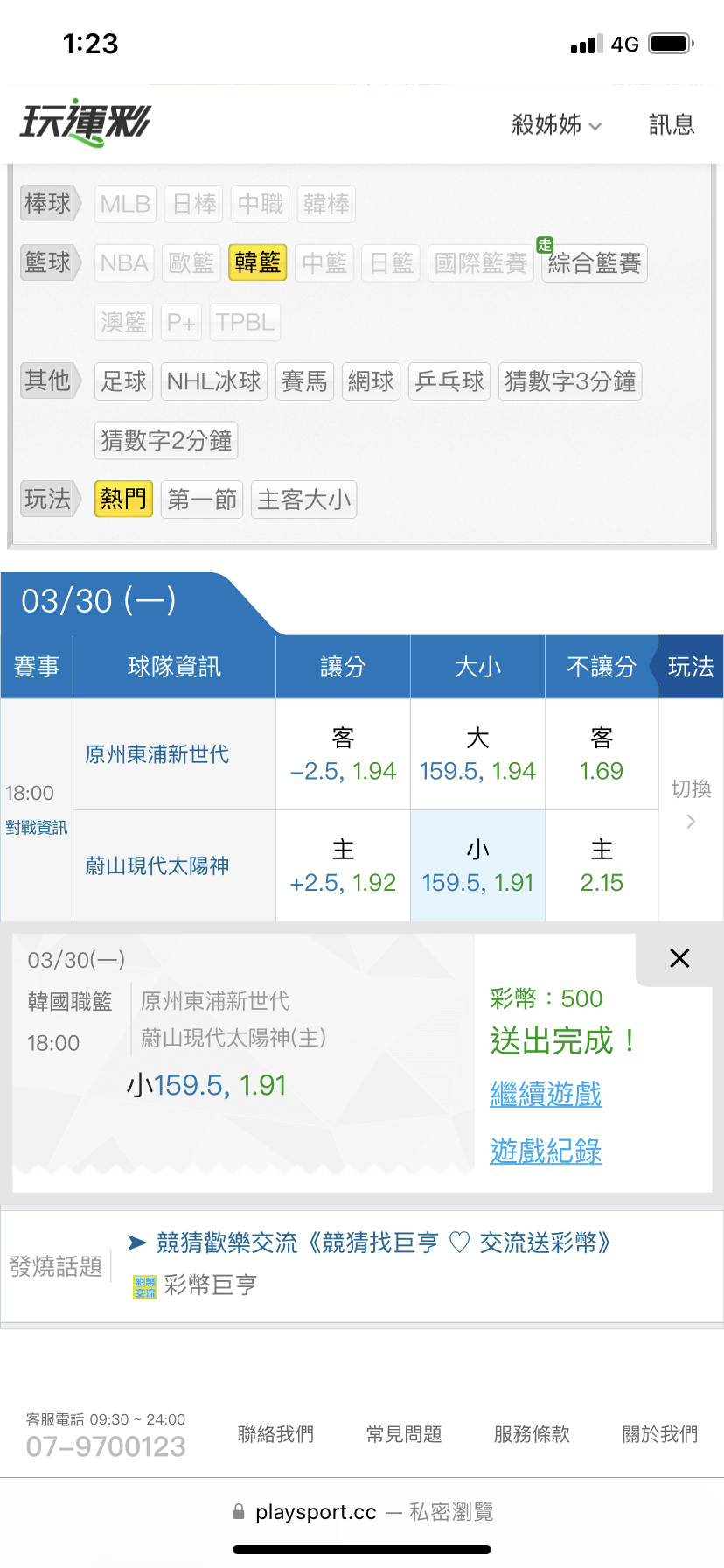
Task: Choose MLB league filter
Action: click(x=125, y=204)
